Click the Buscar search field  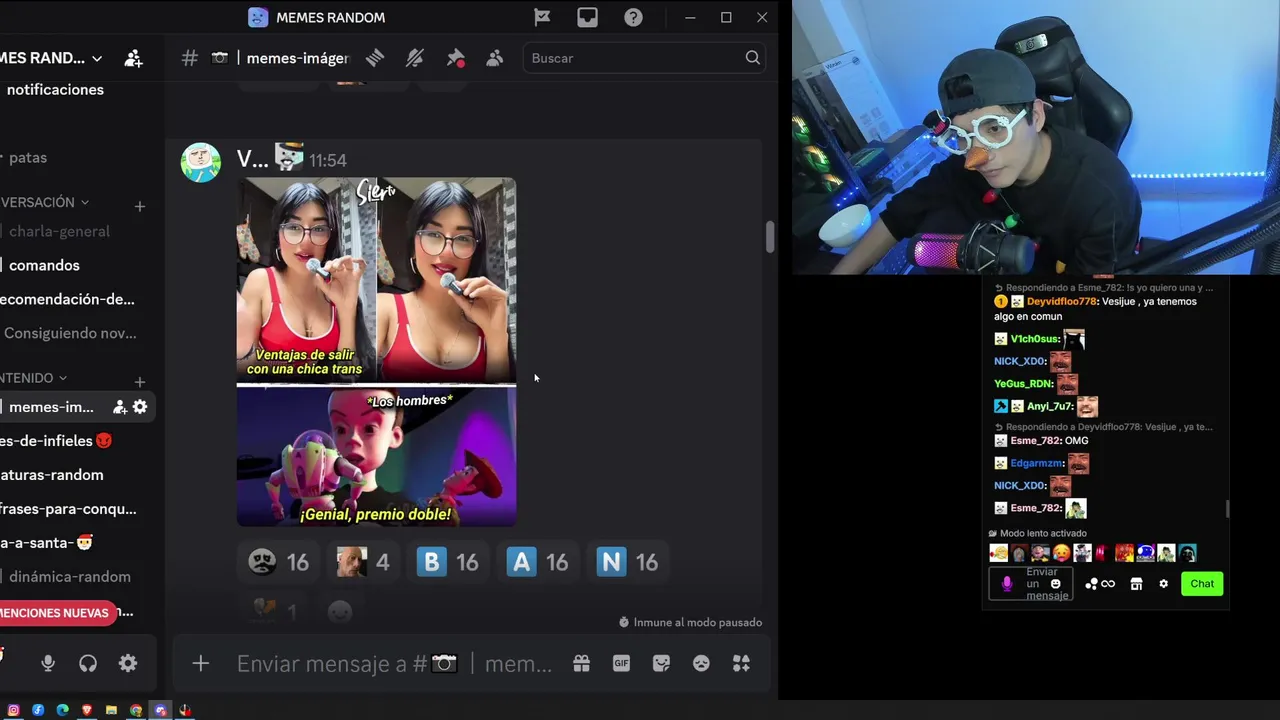tap(644, 58)
